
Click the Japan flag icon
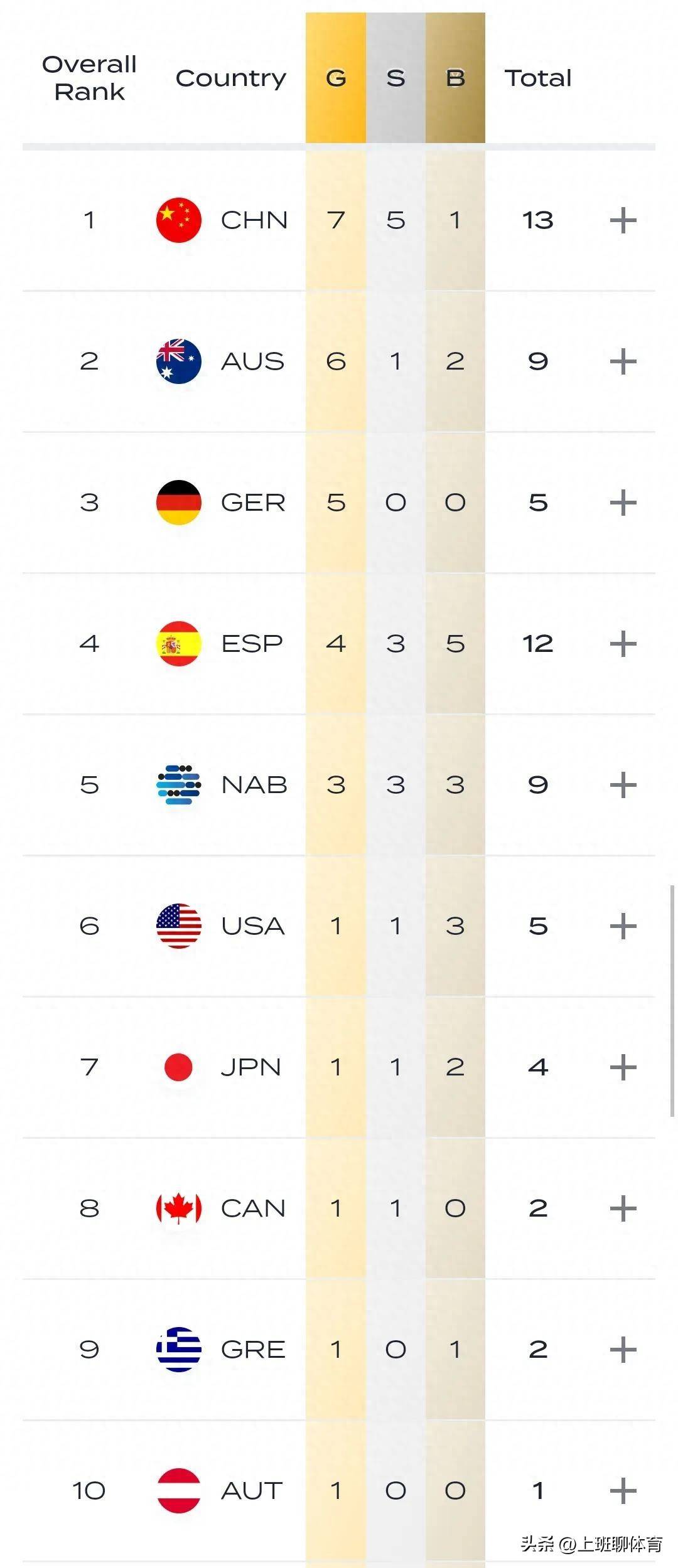[179, 1067]
